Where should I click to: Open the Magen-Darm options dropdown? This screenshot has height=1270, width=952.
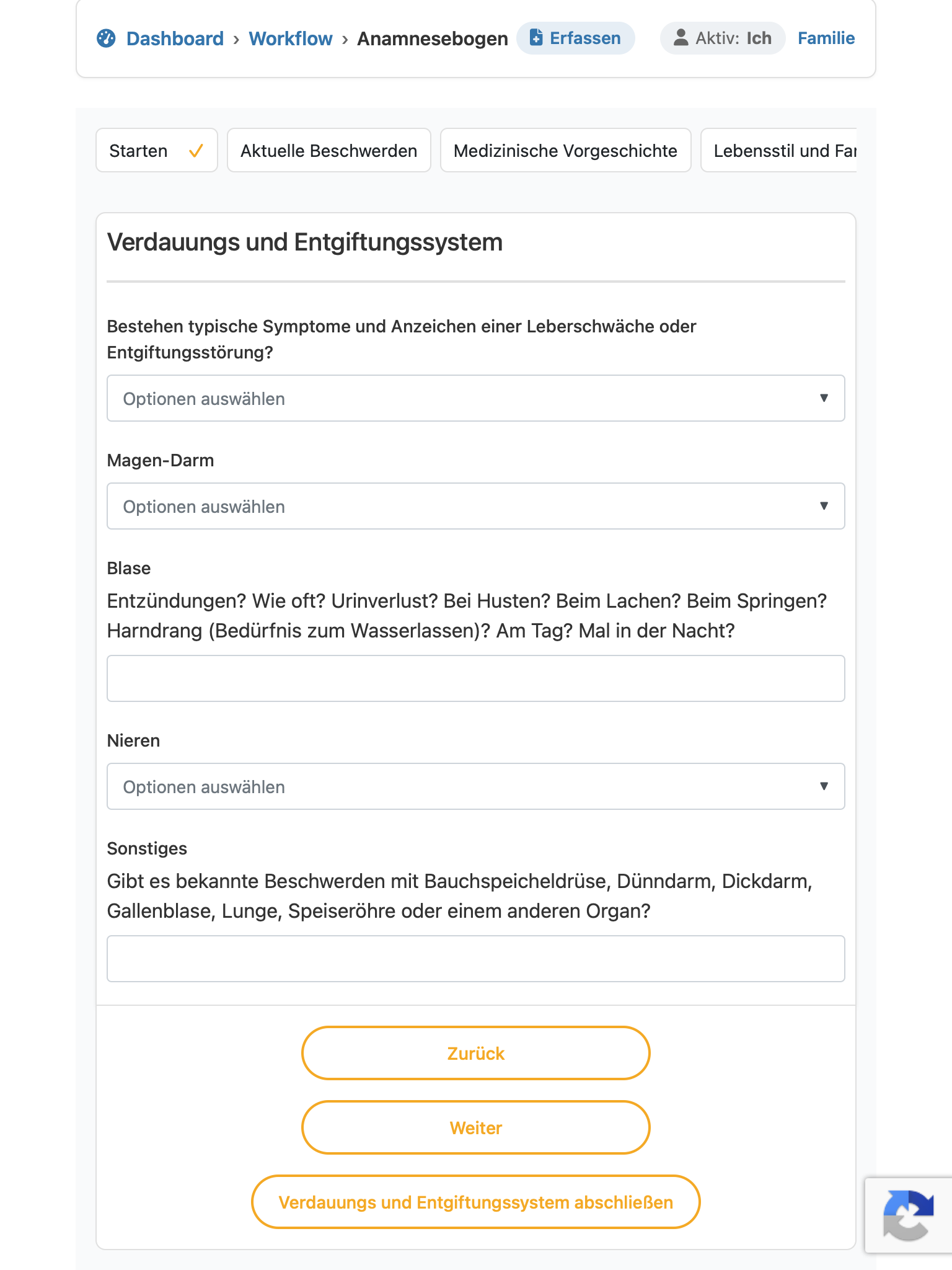tap(476, 506)
